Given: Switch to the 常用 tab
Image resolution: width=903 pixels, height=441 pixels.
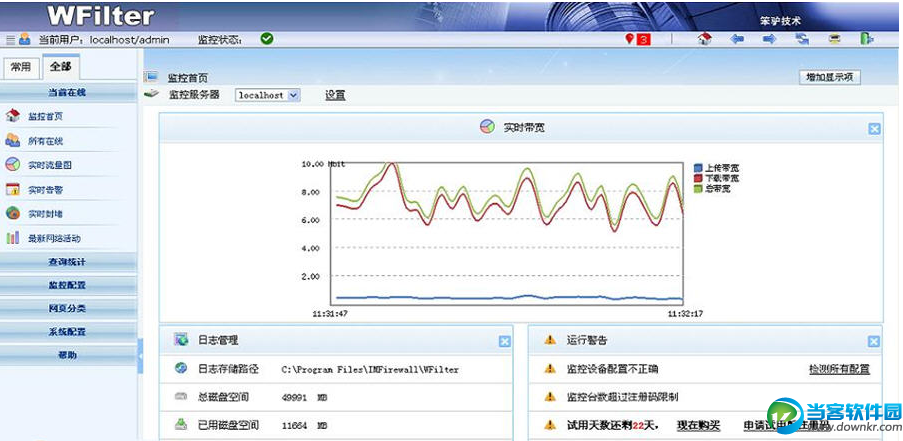Looking at the screenshot, I should click(21, 67).
